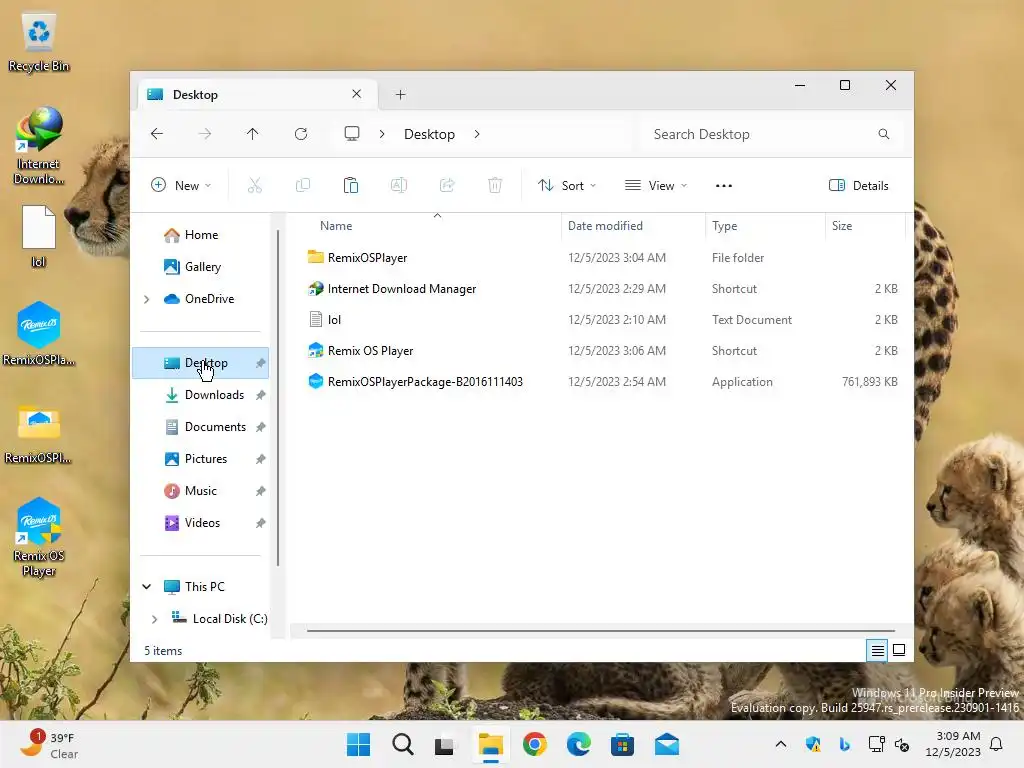Select Recycle Bin desktop icon

point(39,42)
